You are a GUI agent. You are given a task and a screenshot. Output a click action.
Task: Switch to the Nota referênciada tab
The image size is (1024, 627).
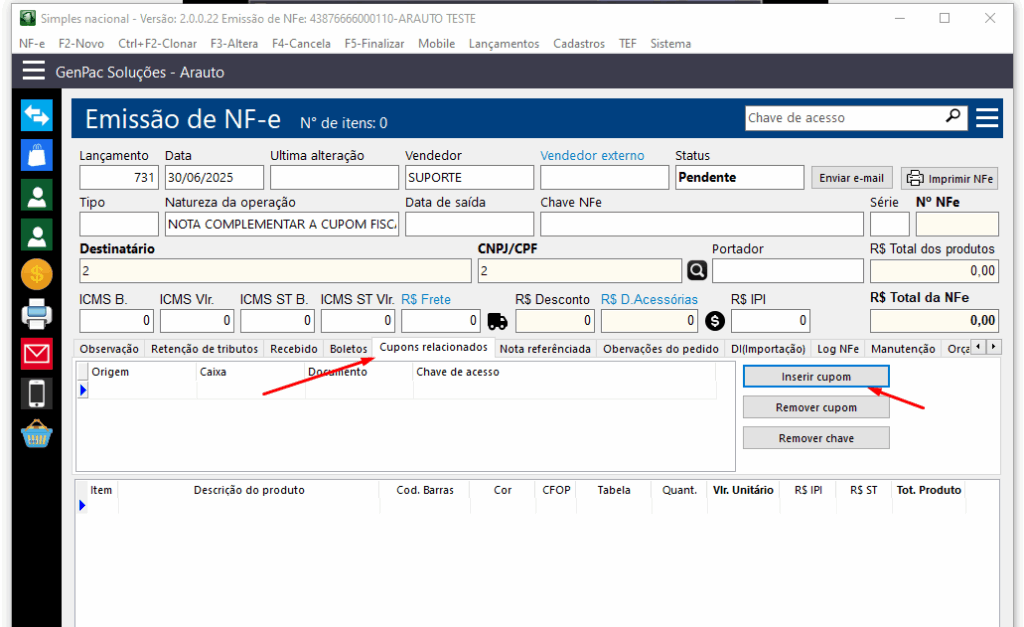tap(545, 349)
